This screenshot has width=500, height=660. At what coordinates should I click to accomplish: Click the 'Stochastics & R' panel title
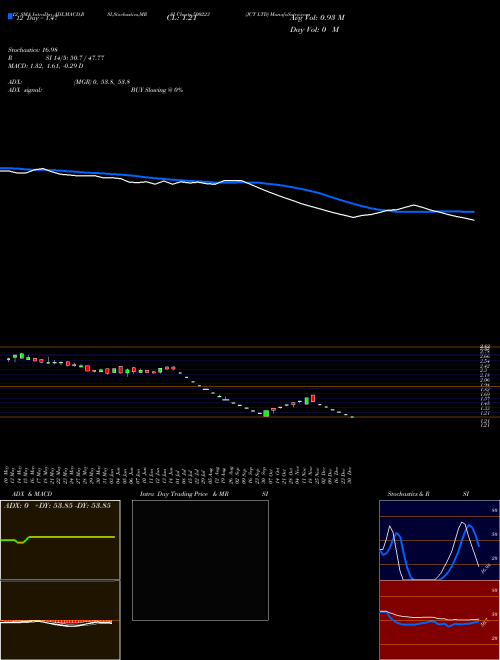tap(408, 494)
